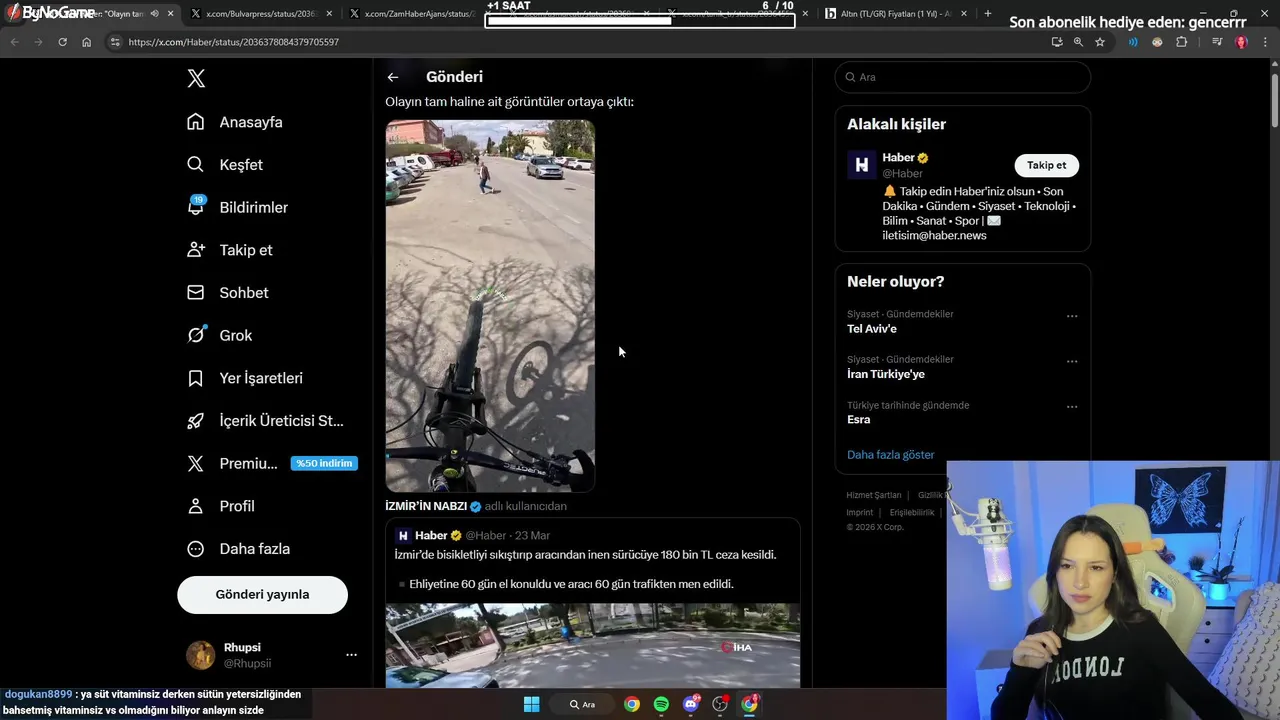Image resolution: width=1280 pixels, height=720 pixels.
Task: Open Grok assistant
Action: pos(220,335)
